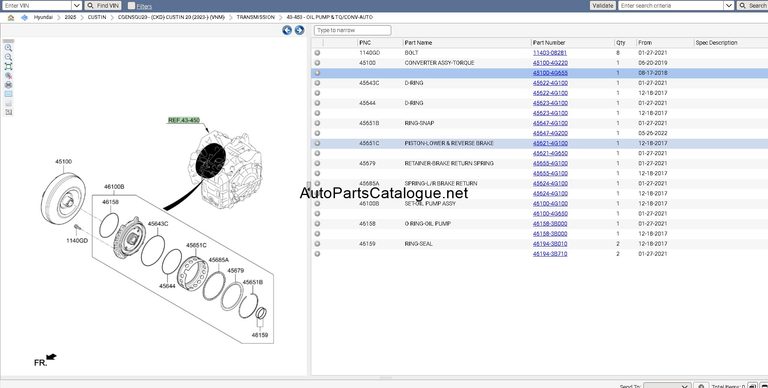Click the CGENSGU23 CUSTIN 20 breadcrumb
The width and height of the screenshot is (768, 388).
tap(171, 17)
